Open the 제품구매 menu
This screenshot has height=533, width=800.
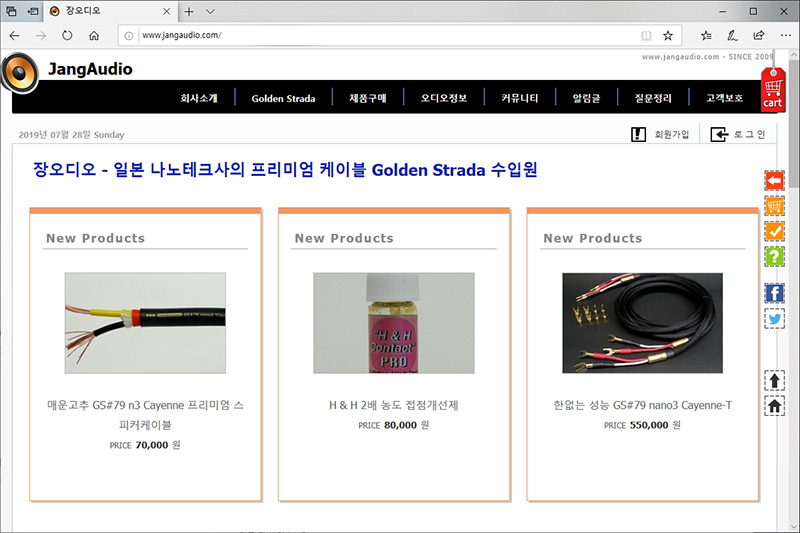367,98
